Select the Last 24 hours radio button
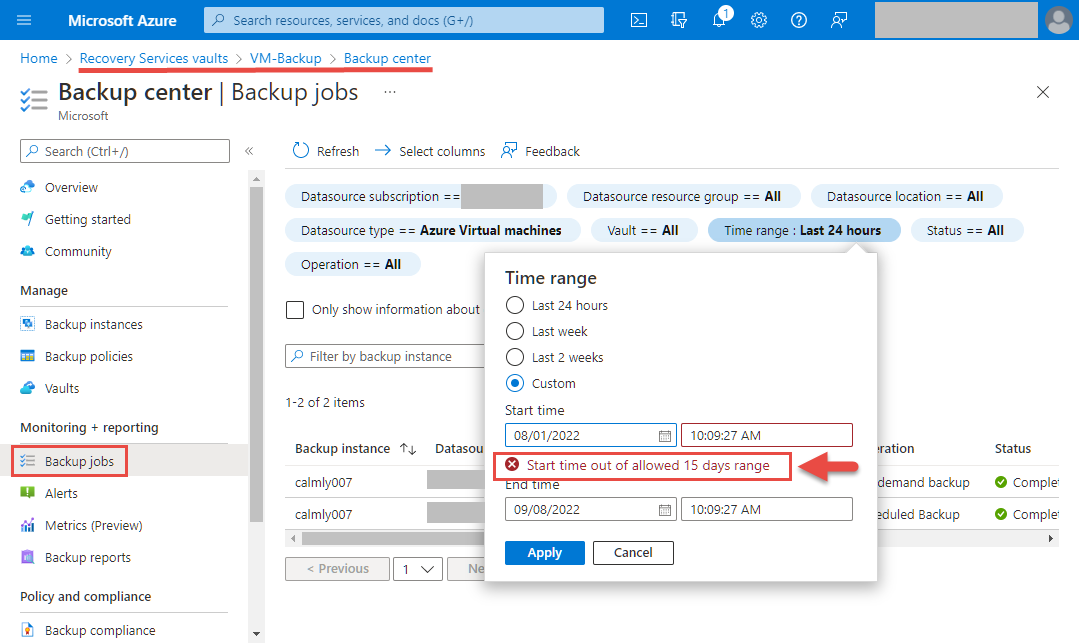The image size is (1079, 643). (x=515, y=305)
